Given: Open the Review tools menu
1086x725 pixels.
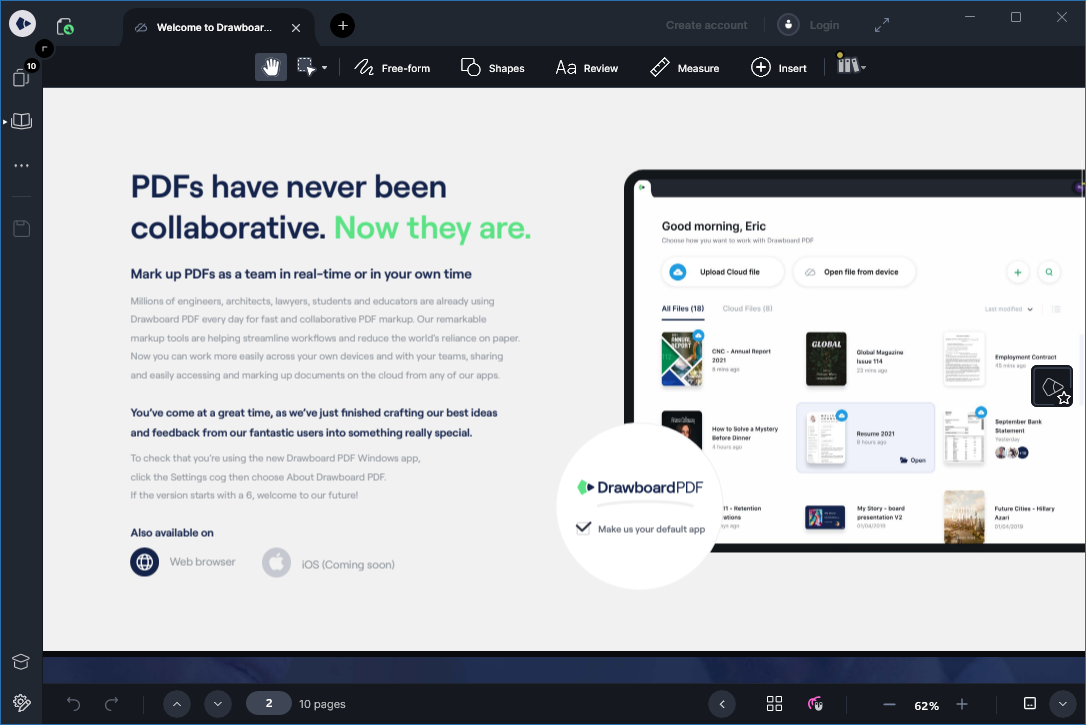Looking at the screenshot, I should coord(587,68).
